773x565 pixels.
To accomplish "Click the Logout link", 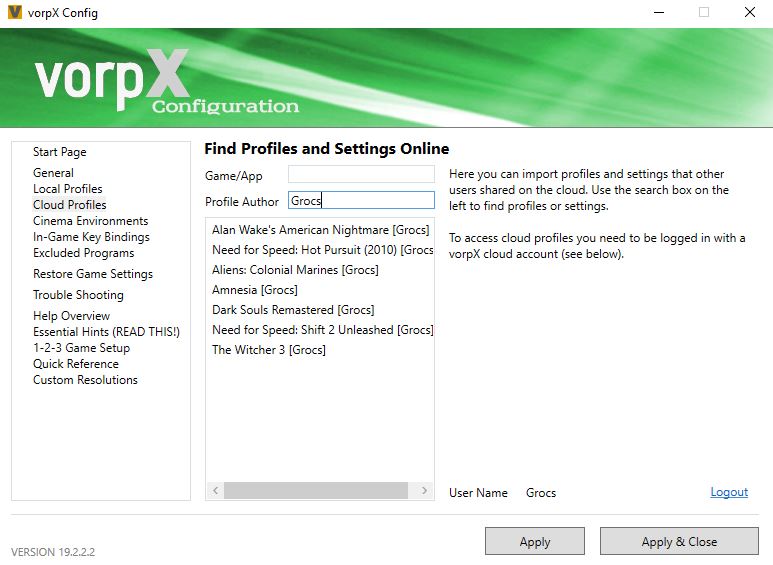I will tap(729, 492).
